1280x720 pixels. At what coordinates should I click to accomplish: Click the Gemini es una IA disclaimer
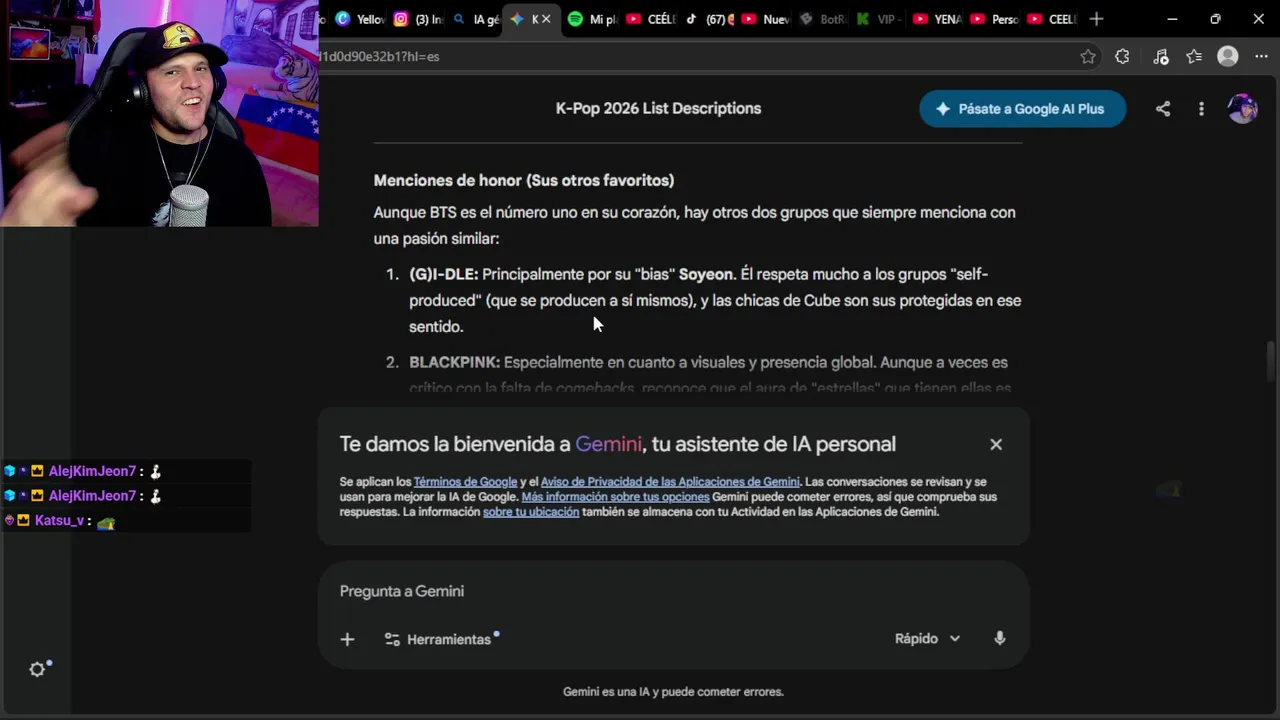[673, 692]
